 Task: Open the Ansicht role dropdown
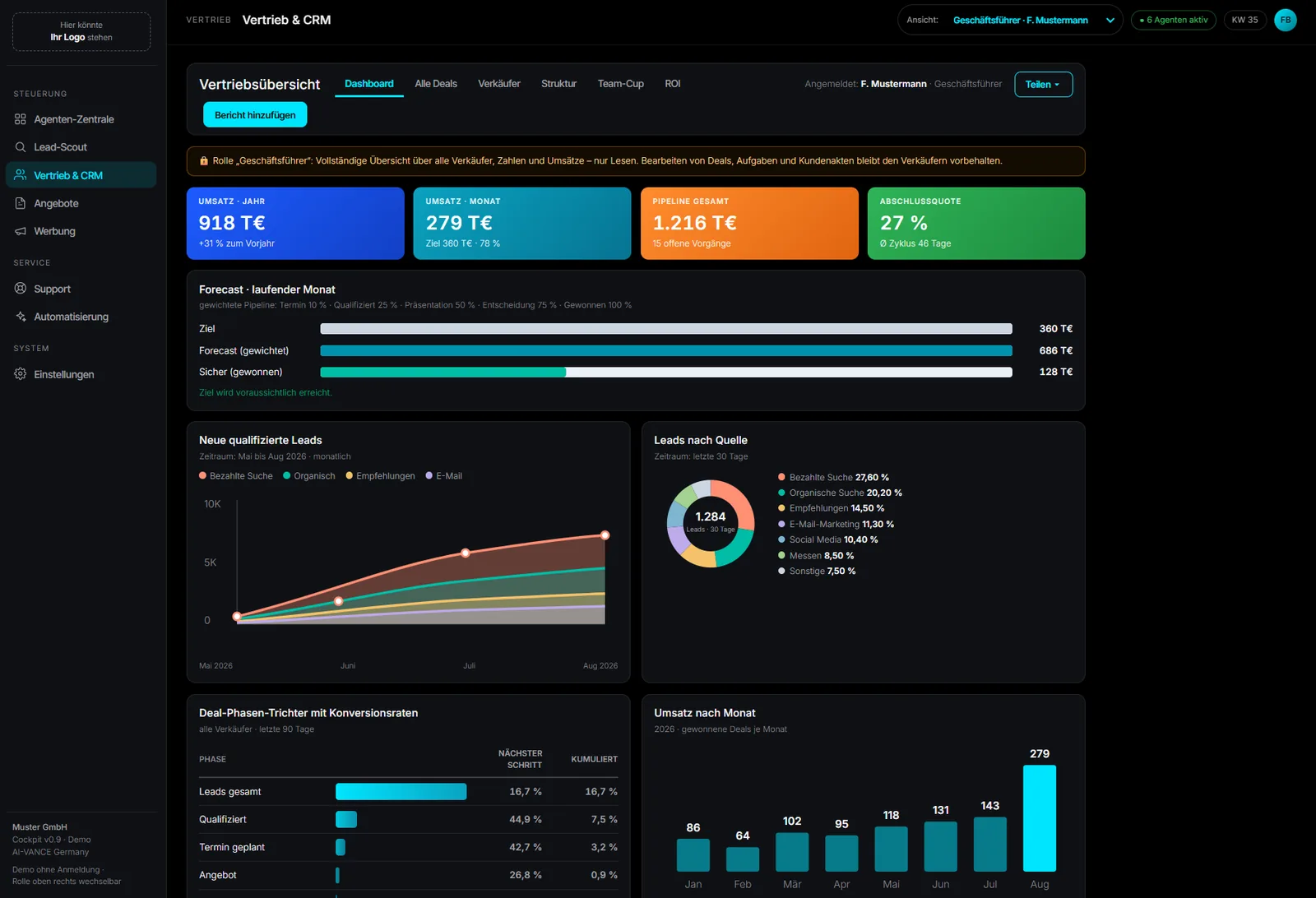(1010, 20)
